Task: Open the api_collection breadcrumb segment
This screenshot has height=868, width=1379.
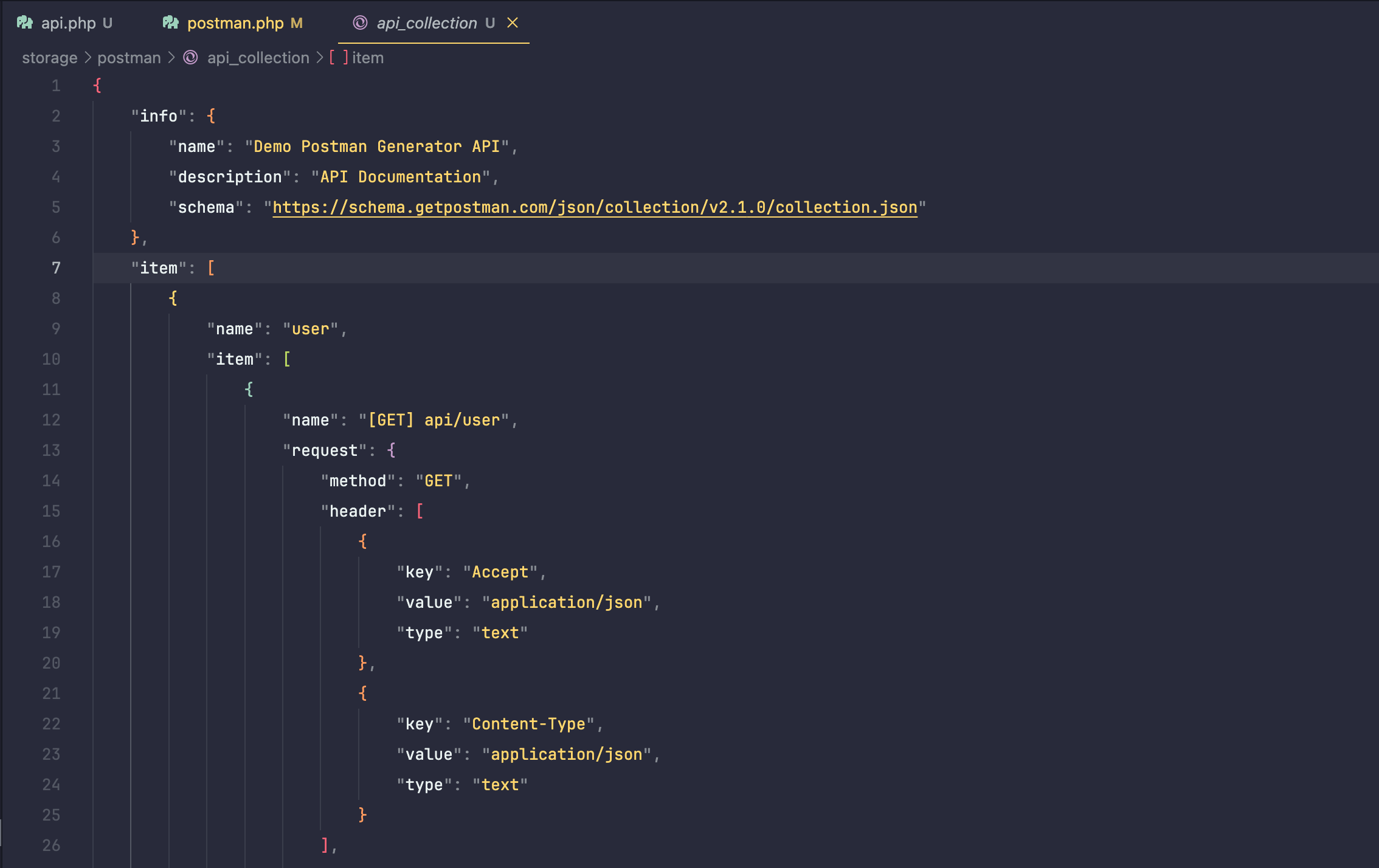Action: 258,58
